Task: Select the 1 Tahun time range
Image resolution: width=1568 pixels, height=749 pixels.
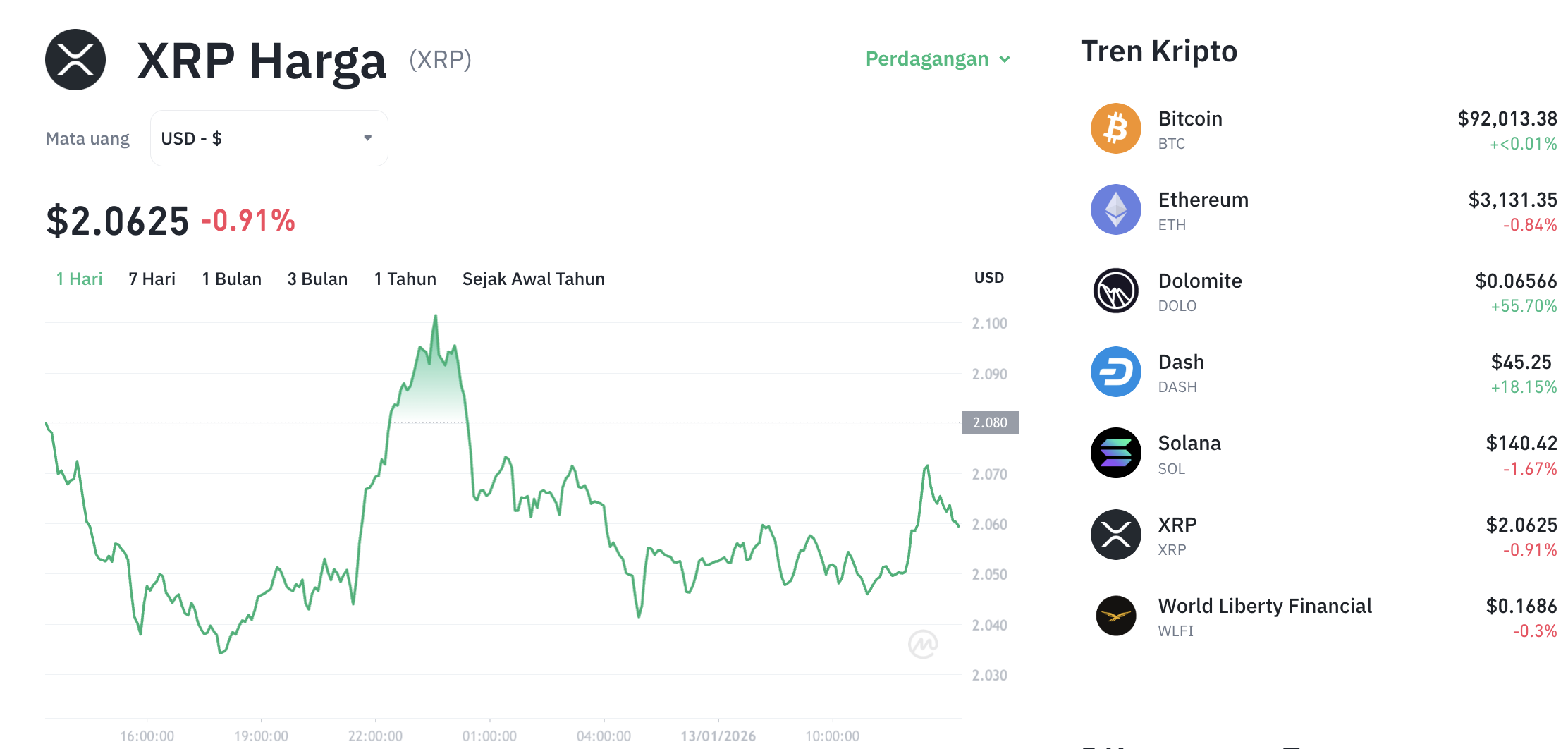Action: [x=405, y=279]
